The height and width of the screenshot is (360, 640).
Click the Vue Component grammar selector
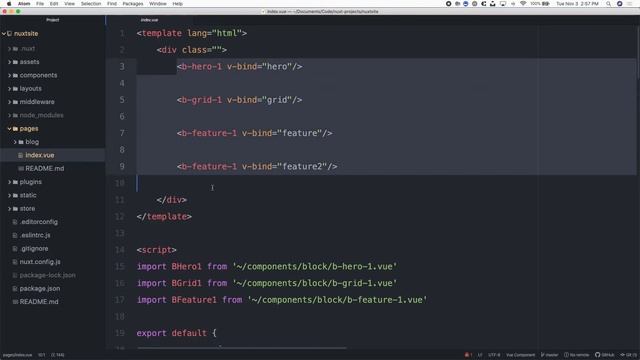[520, 355]
